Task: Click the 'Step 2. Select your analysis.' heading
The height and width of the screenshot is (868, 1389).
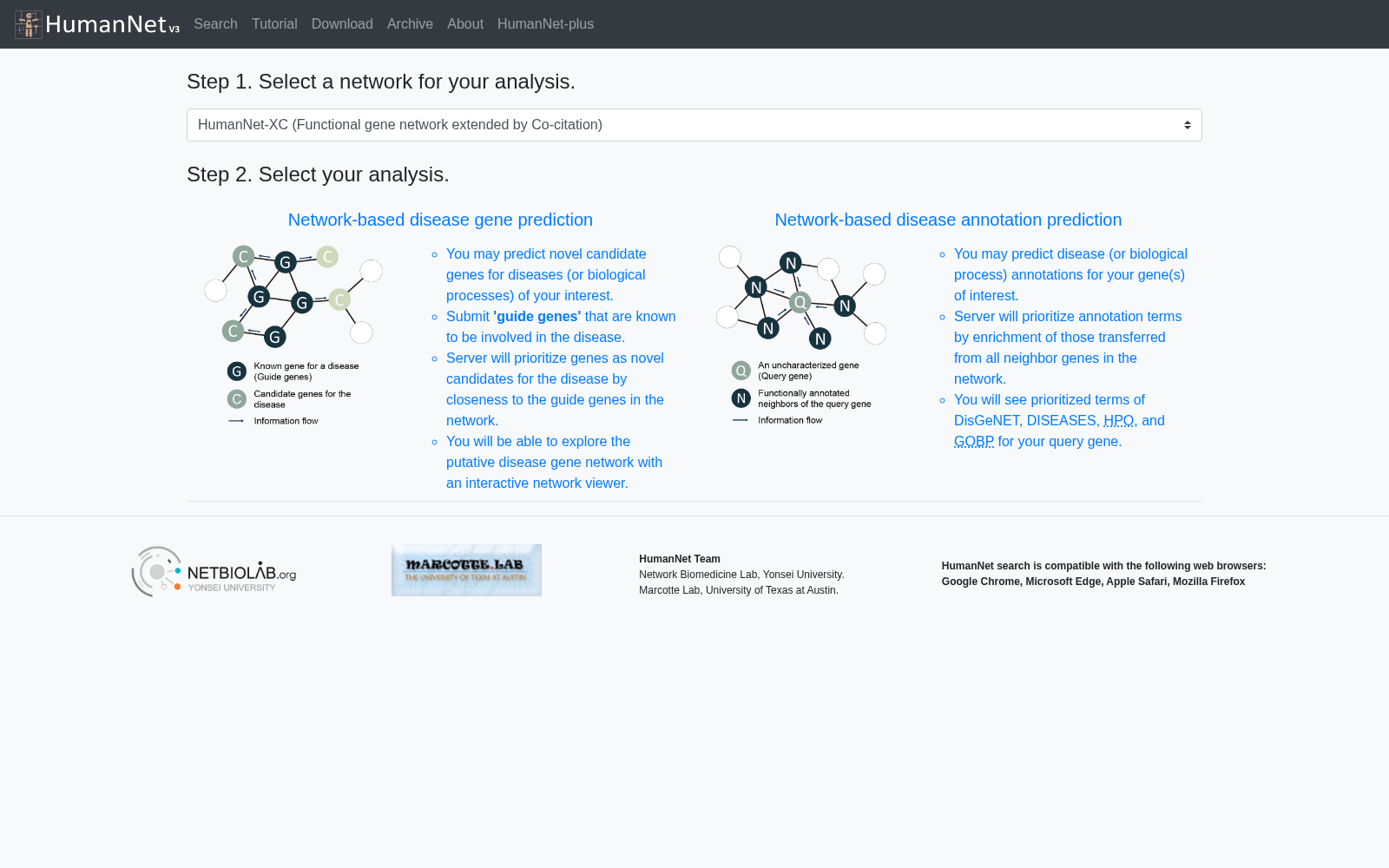Action: pos(318,174)
